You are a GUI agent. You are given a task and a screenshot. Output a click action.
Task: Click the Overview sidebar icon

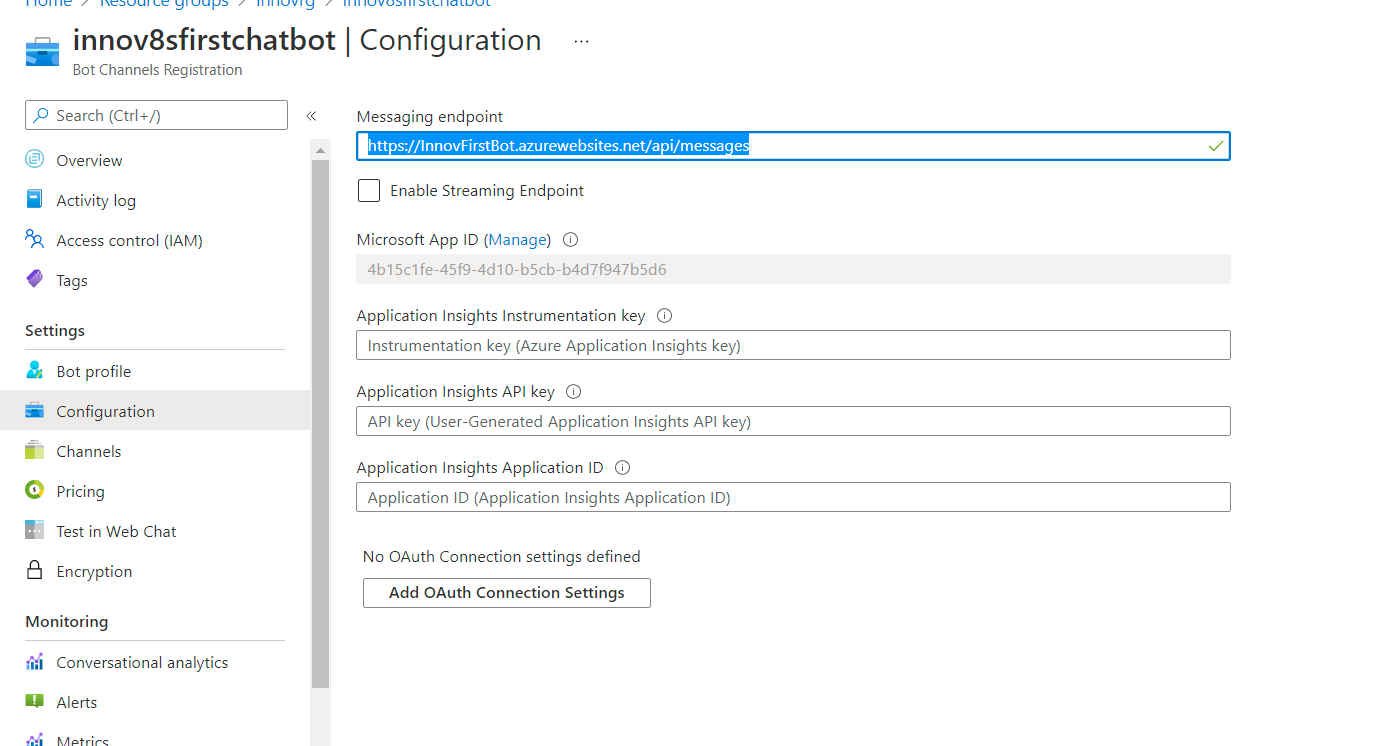pos(35,160)
